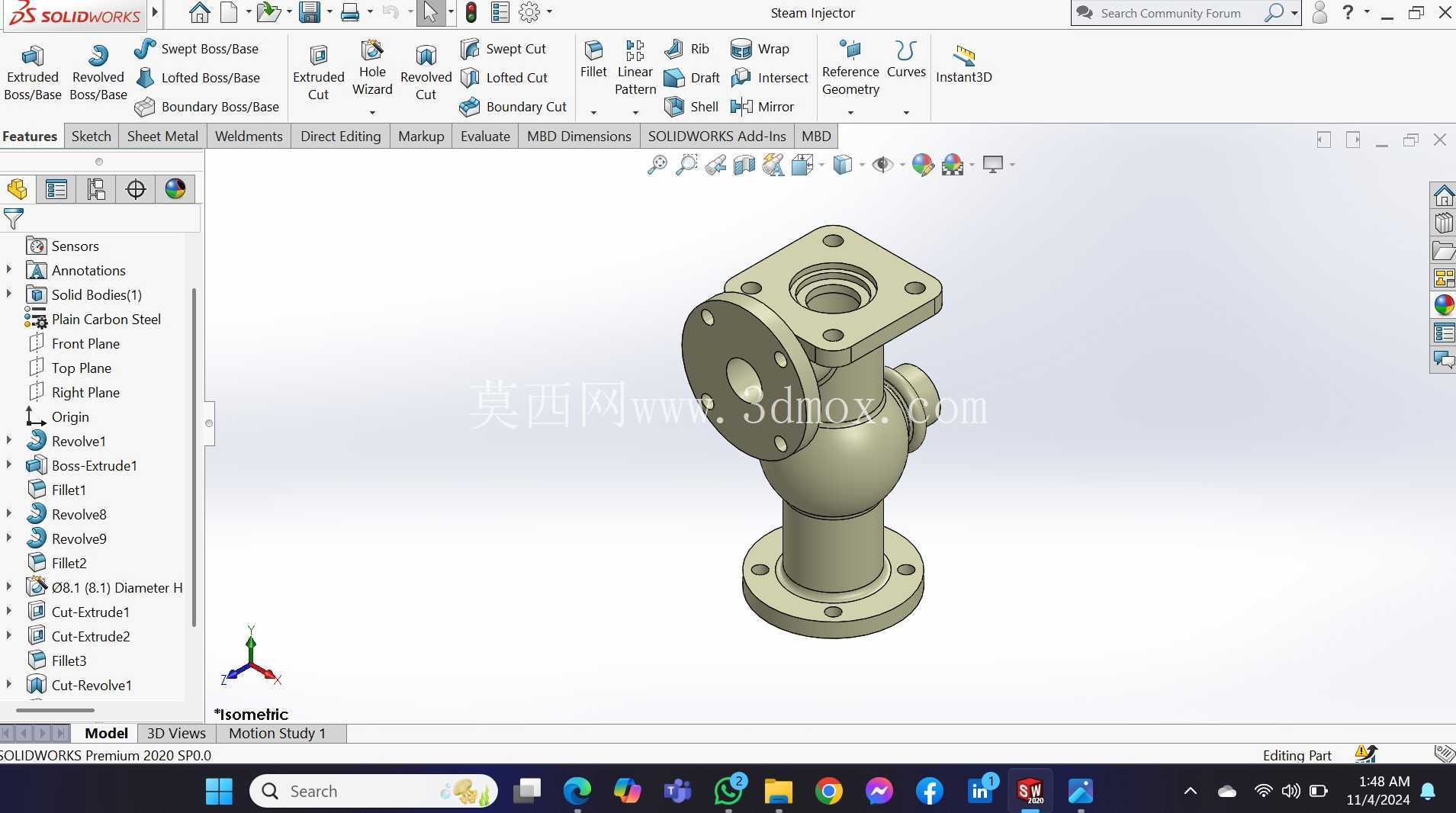Switch to the Direct Editing tab
Image resolution: width=1456 pixels, height=813 pixels.
(x=340, y=137)
